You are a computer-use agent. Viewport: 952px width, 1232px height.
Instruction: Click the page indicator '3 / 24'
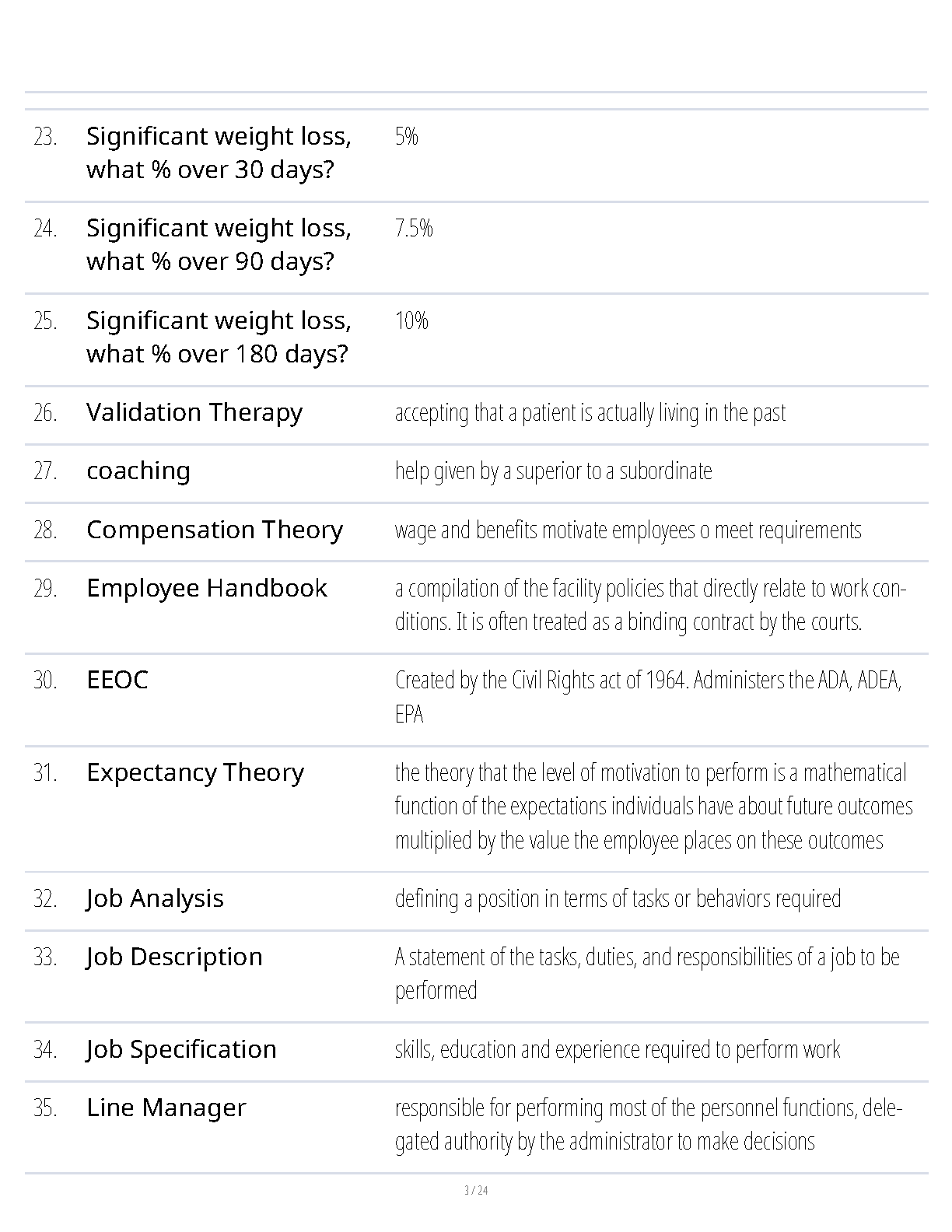(x=476, y=1191)
